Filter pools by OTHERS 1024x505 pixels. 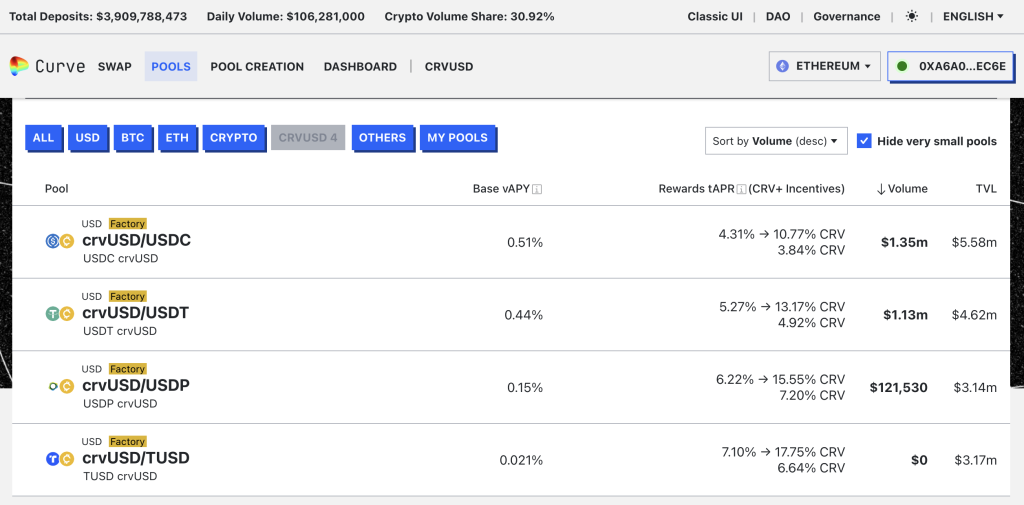pos(383,138)
